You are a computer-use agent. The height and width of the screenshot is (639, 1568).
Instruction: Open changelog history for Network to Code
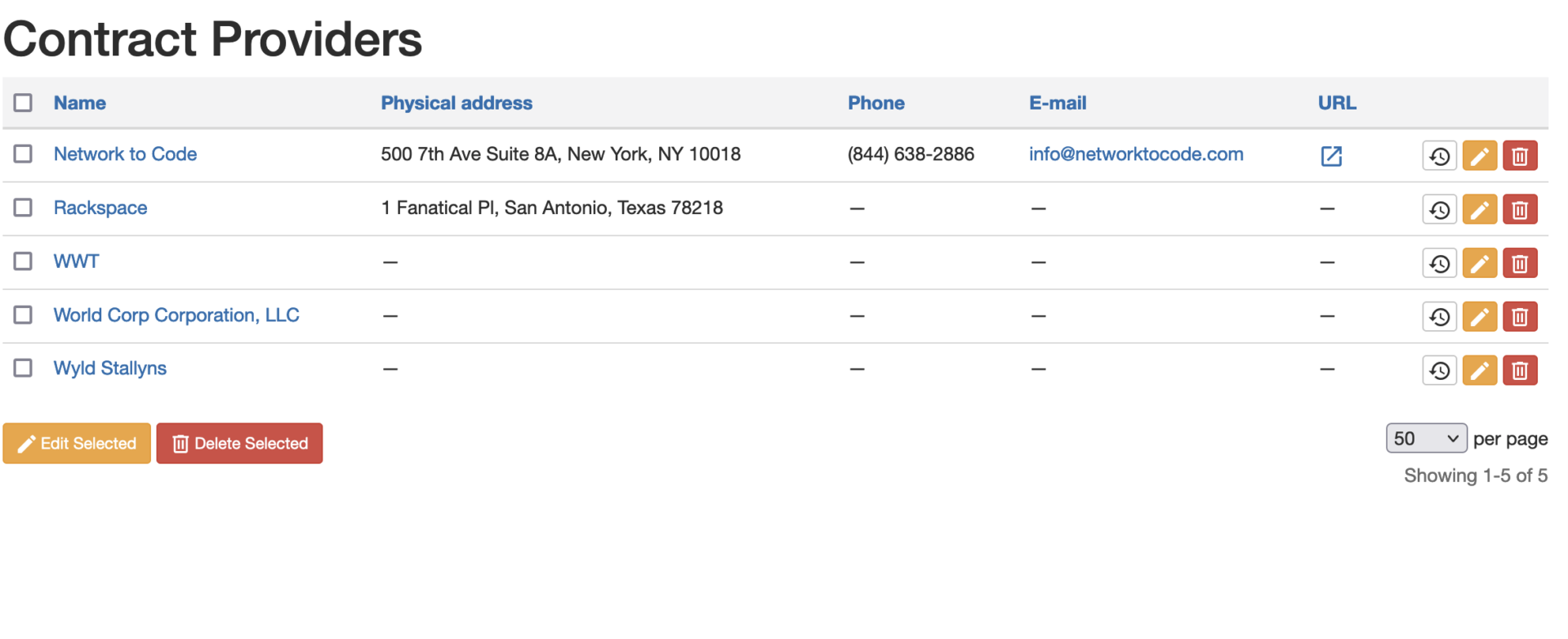coord(1439,155)
